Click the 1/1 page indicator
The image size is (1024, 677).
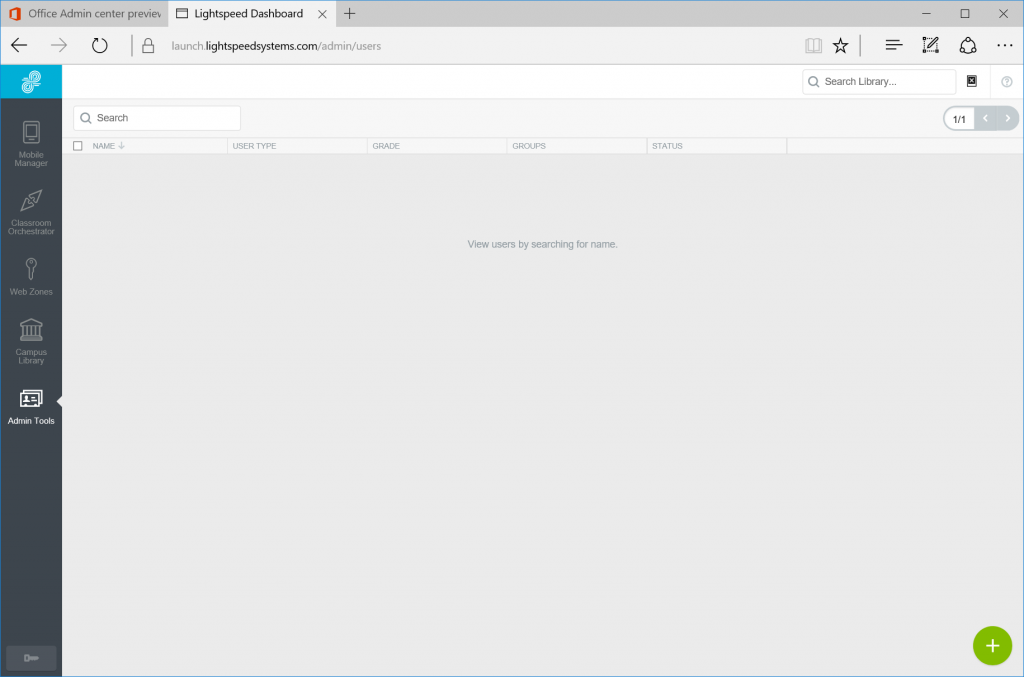click(959, 119)
